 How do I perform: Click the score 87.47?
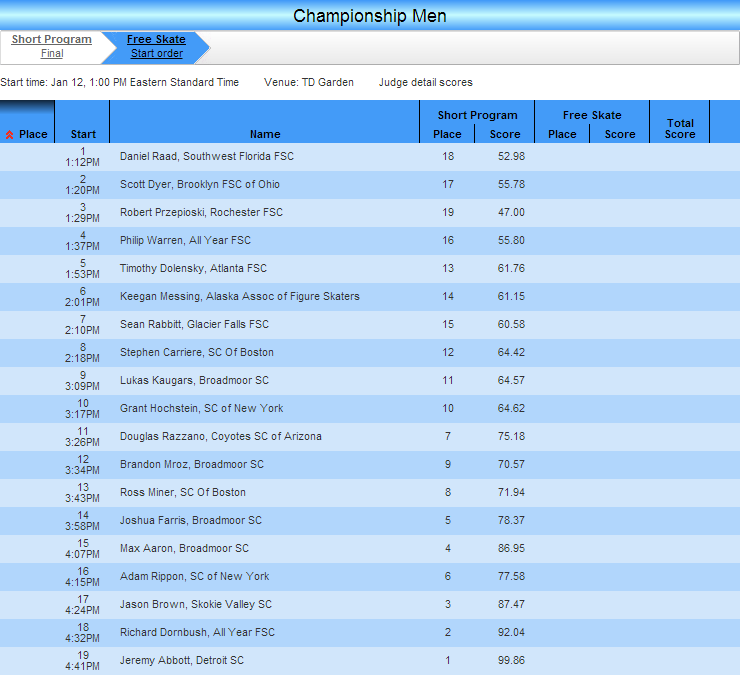pyautogui.click(x=511, y=604)
